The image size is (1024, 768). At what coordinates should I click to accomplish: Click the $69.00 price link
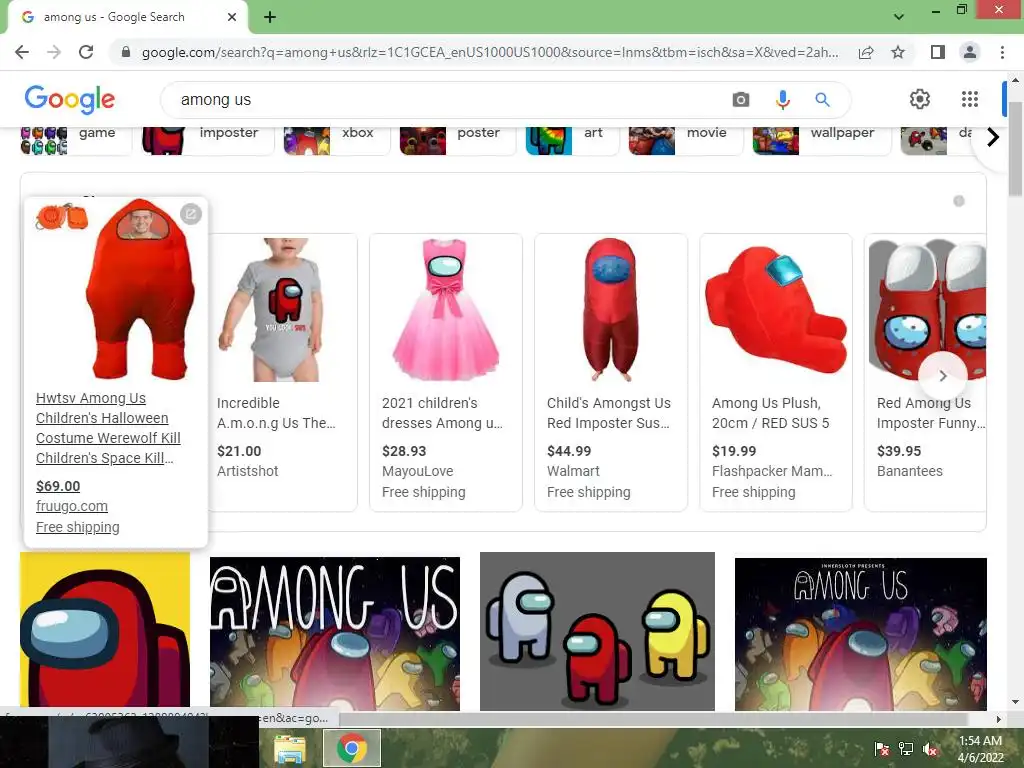coord(58,487)
